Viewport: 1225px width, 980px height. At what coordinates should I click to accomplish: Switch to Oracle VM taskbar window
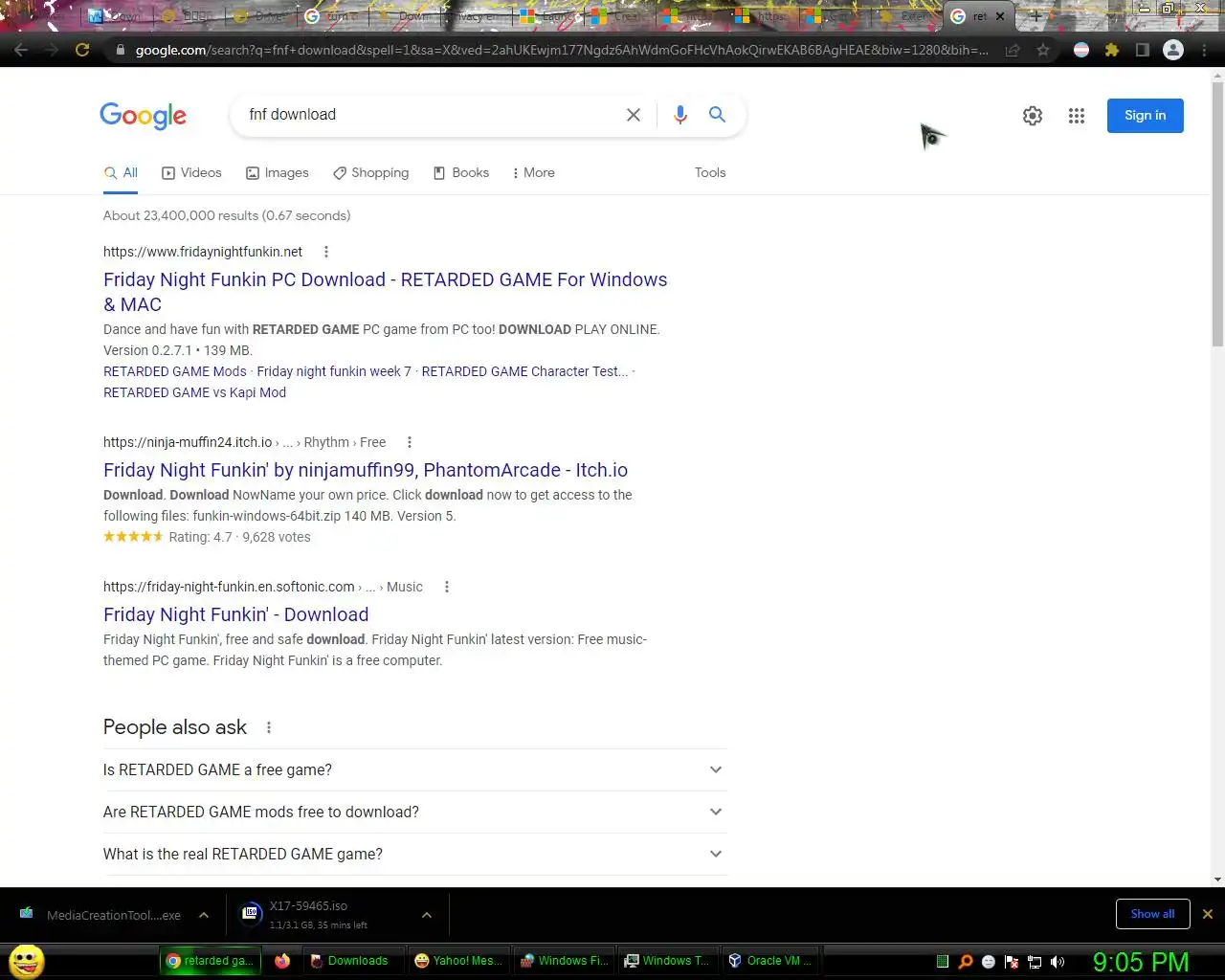coord(770,961)
